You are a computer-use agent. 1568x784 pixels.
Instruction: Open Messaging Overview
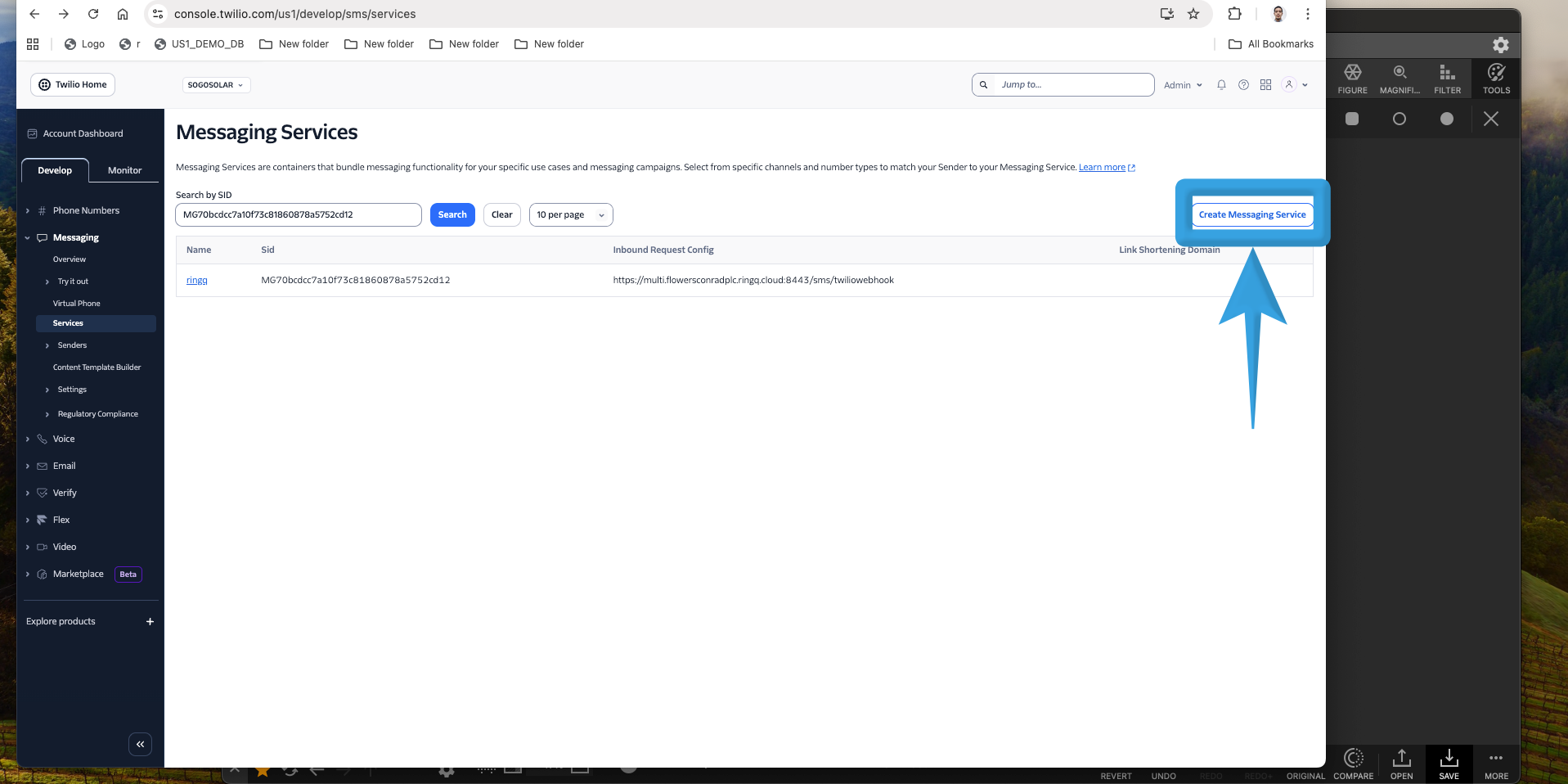pos(70,259)
